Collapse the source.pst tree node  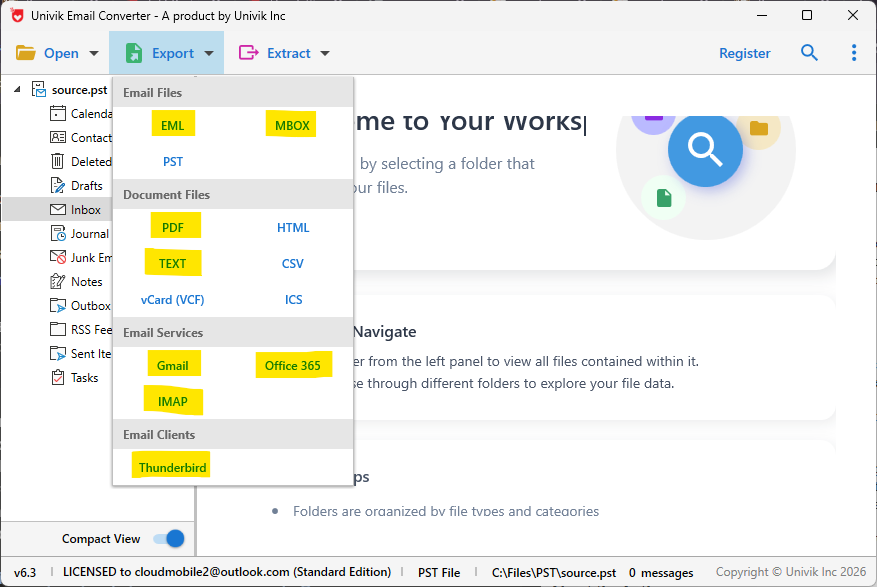pos(17,89)
